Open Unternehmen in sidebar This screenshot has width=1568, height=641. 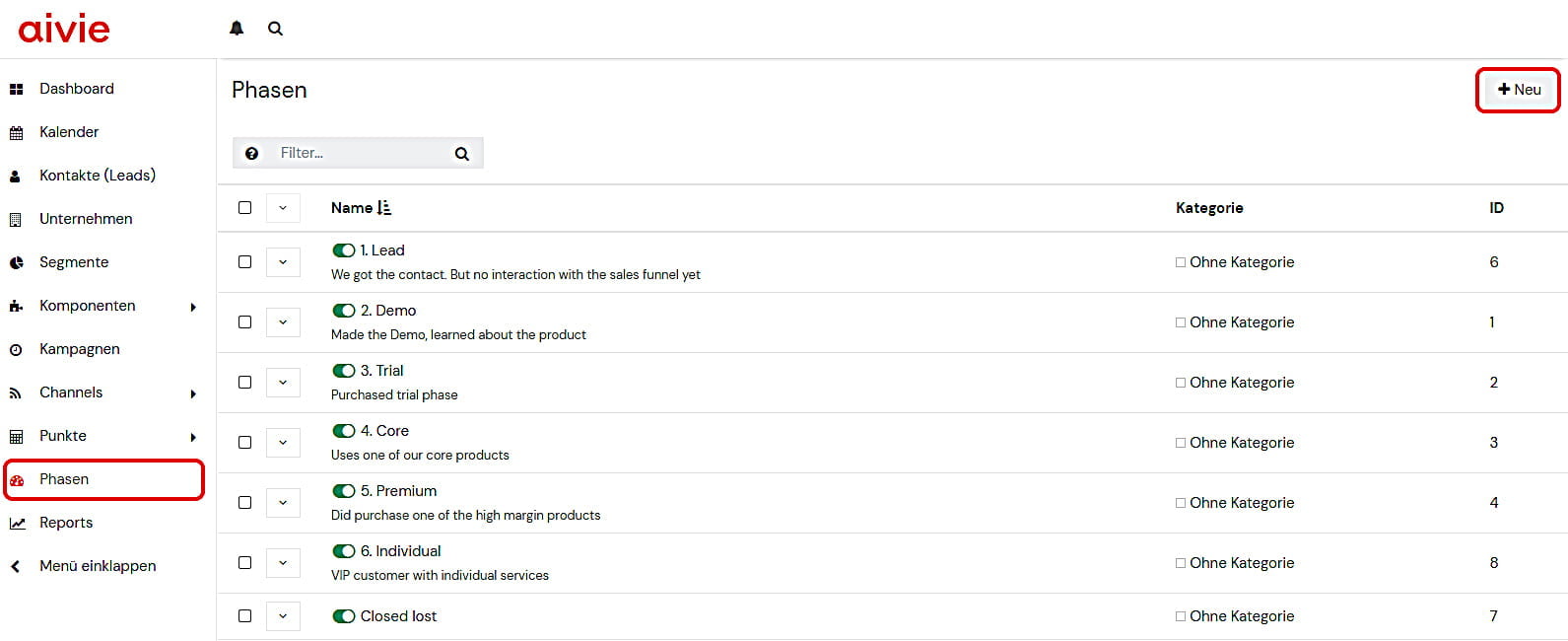coord(86,219)
